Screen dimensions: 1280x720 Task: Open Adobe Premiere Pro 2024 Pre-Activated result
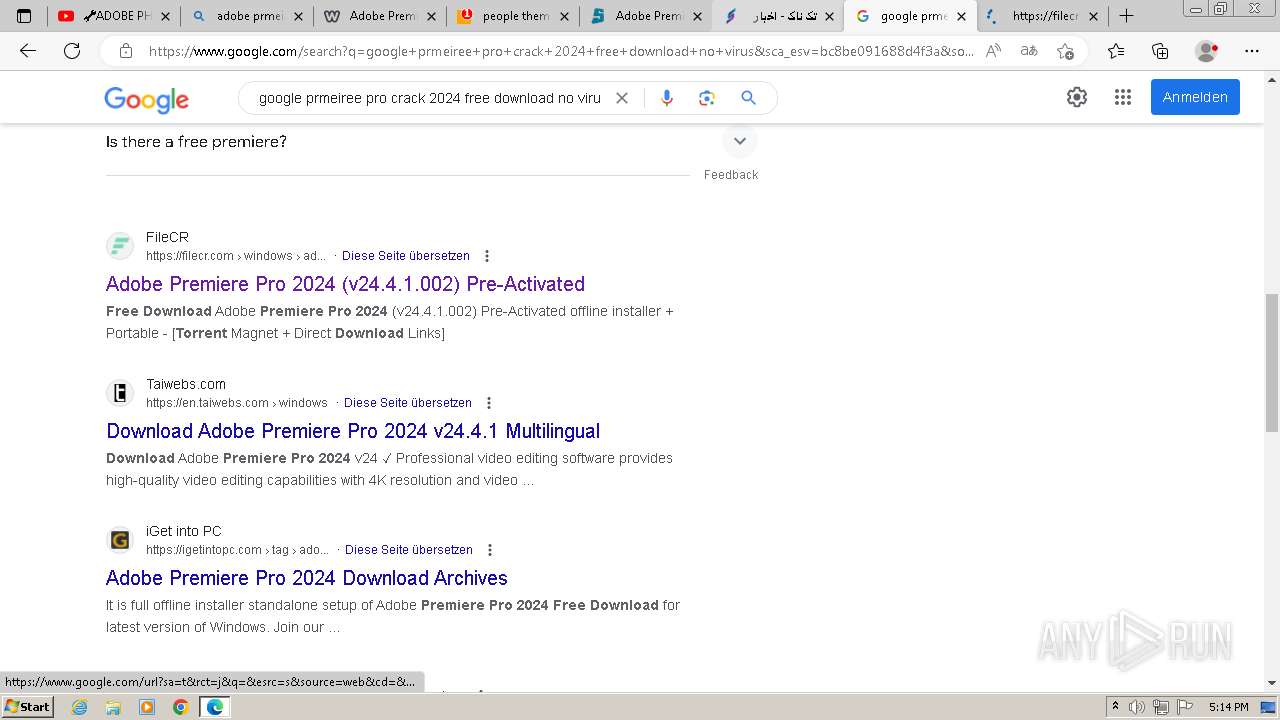(345, 284)
